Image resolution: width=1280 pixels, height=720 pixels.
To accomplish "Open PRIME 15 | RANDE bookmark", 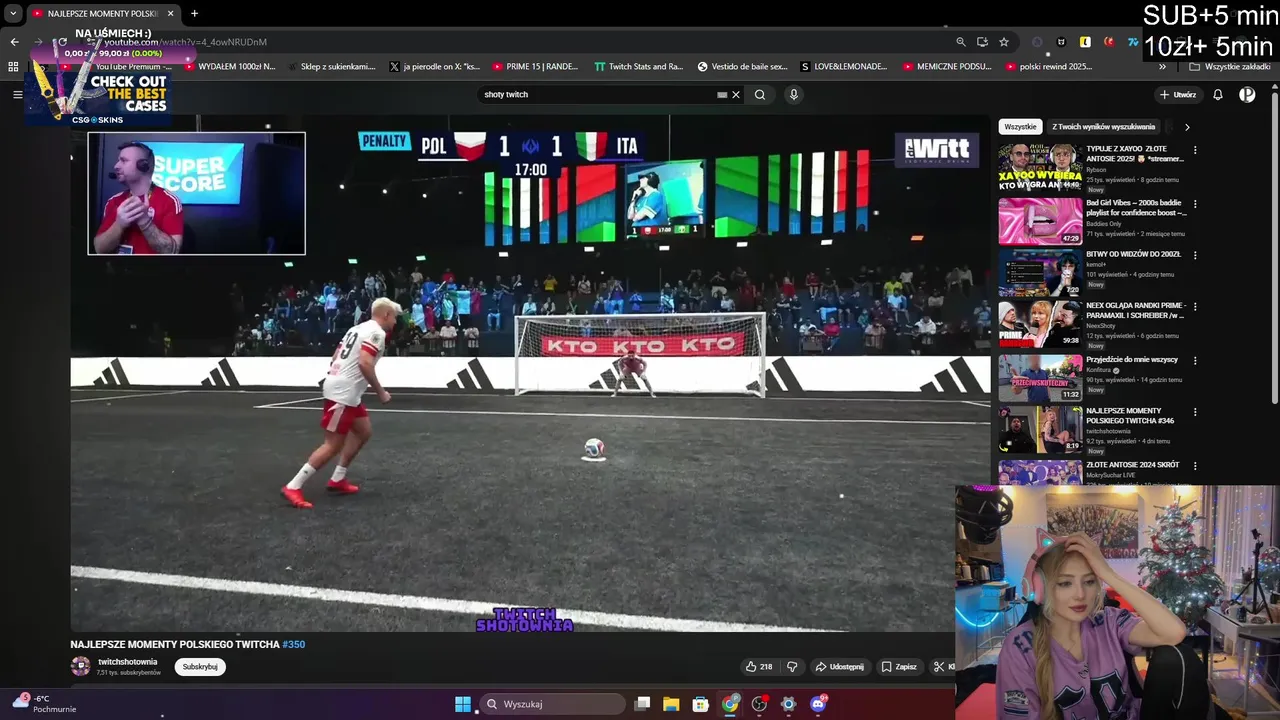I will pos(535,67).
